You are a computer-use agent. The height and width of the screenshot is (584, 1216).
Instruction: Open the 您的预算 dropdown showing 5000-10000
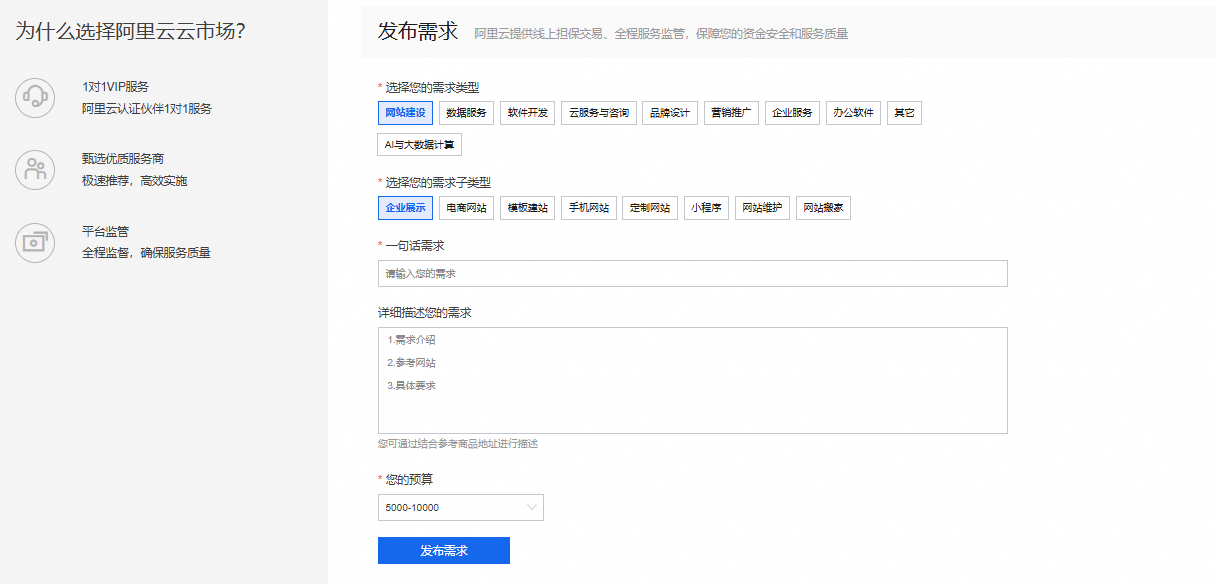point(460,507)
